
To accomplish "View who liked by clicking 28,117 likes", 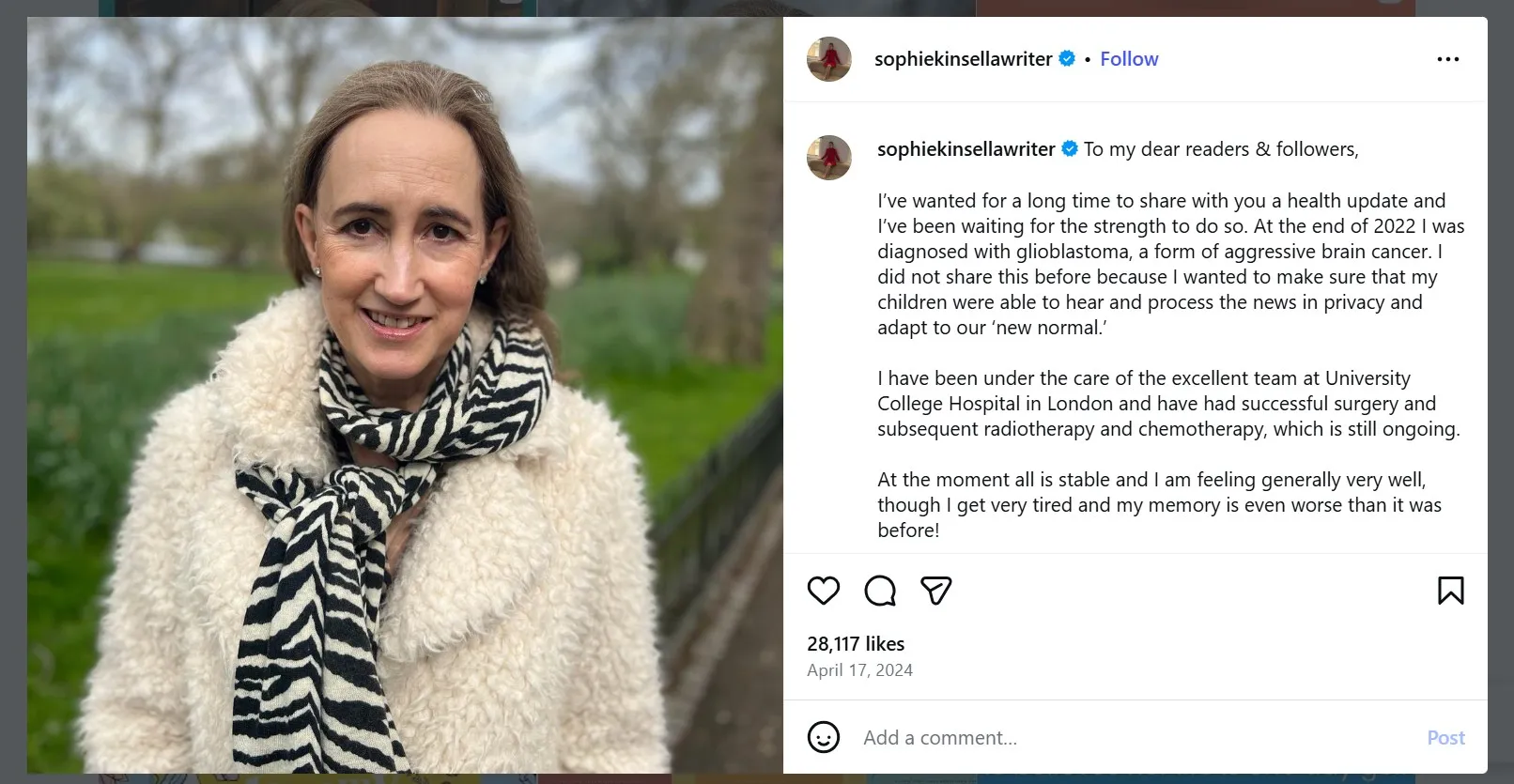I will point(856,644).
